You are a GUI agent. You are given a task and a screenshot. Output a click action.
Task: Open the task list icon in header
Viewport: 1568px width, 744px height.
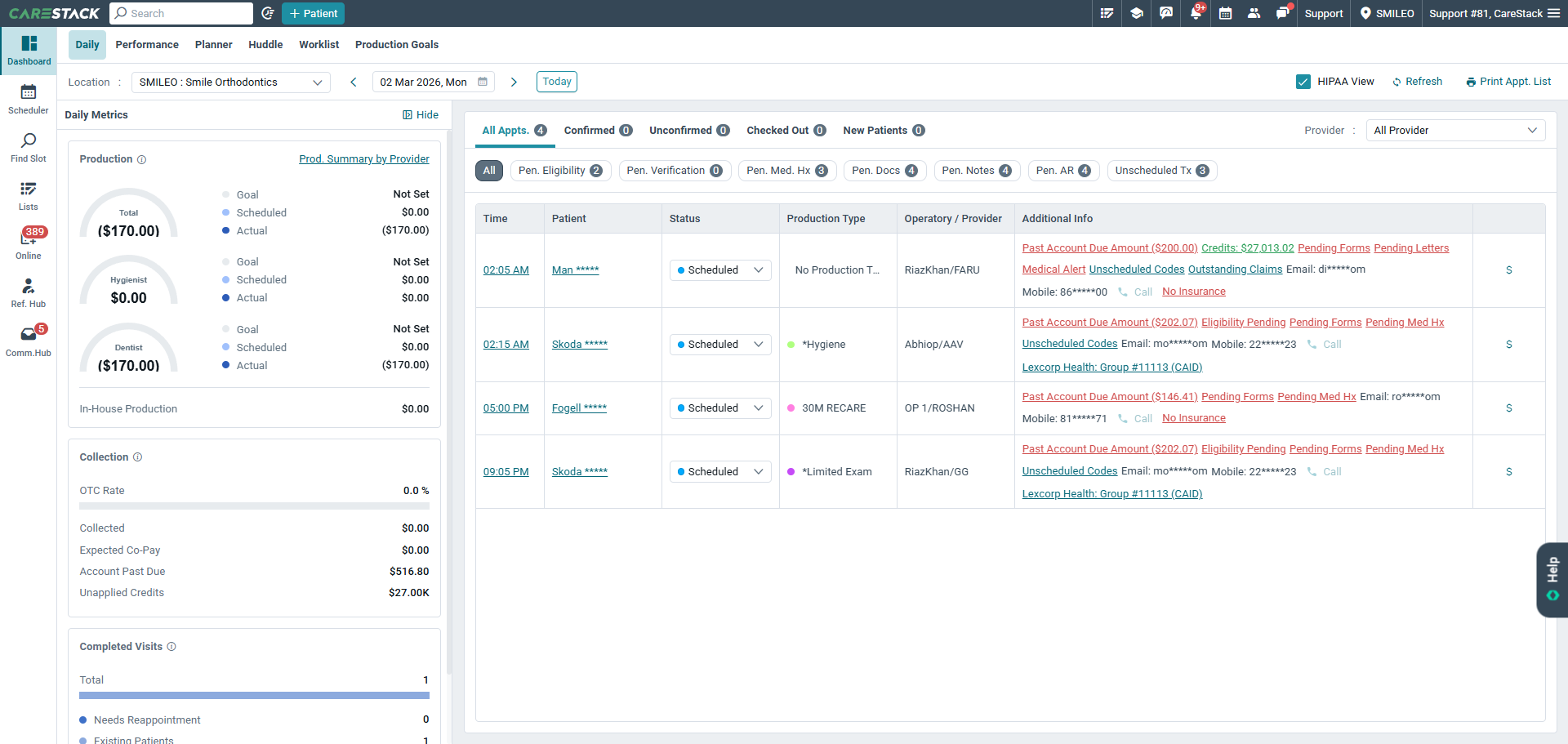[x=1107, y=13]
